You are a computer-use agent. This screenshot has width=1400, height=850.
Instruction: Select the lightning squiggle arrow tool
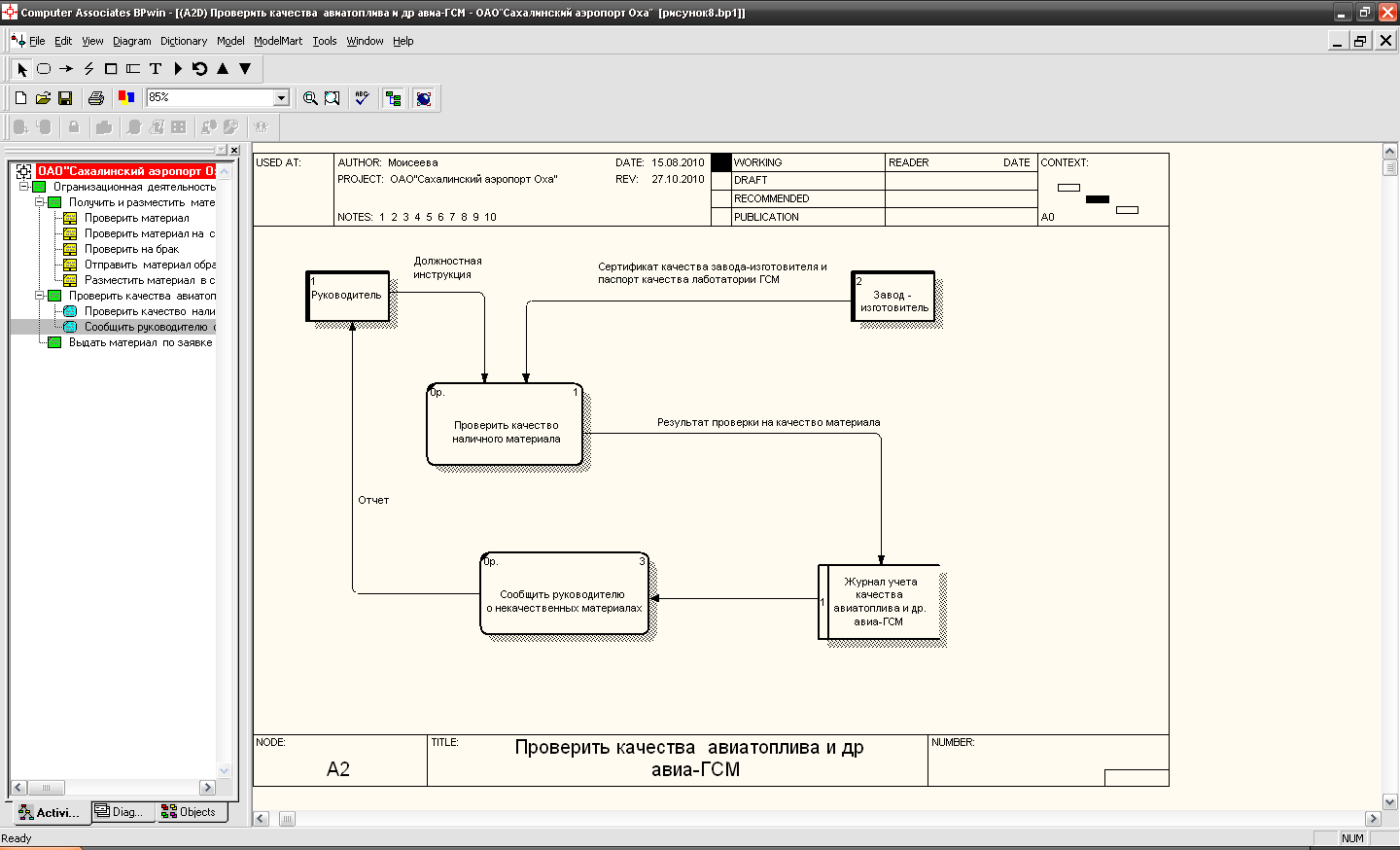pyautogui.click(x=88, y=69)
